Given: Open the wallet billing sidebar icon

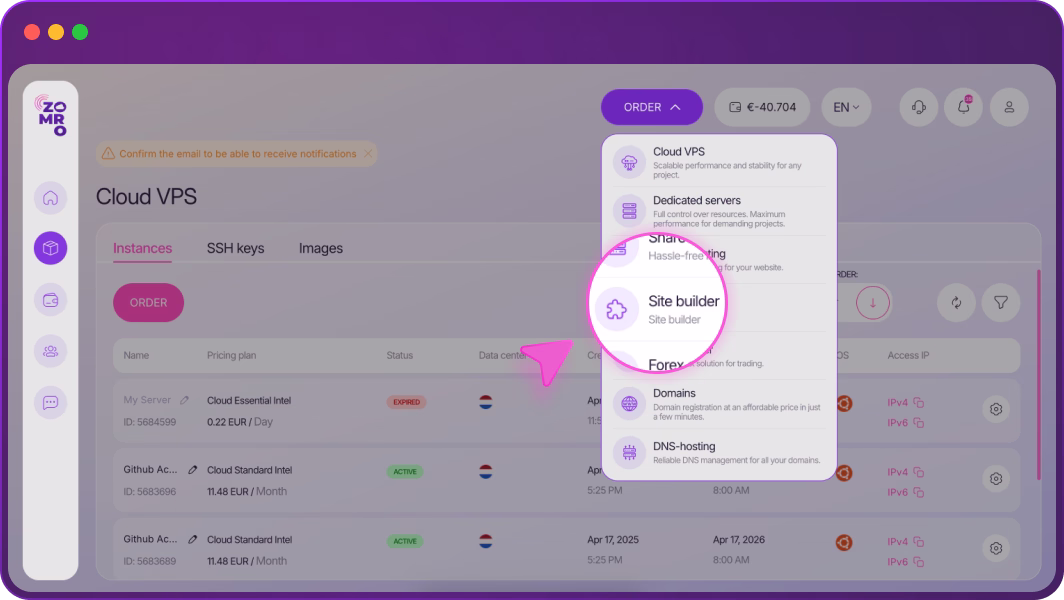Looking at the screenshot, I should 50,299.
